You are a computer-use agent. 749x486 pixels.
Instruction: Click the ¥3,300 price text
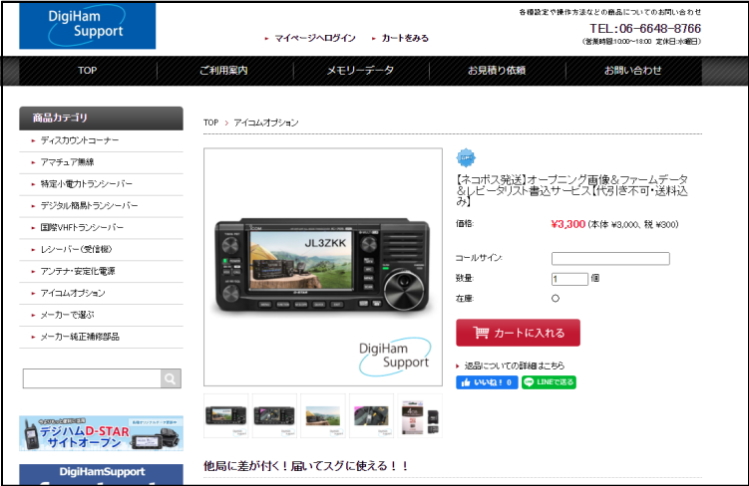(x=568, y=224)
